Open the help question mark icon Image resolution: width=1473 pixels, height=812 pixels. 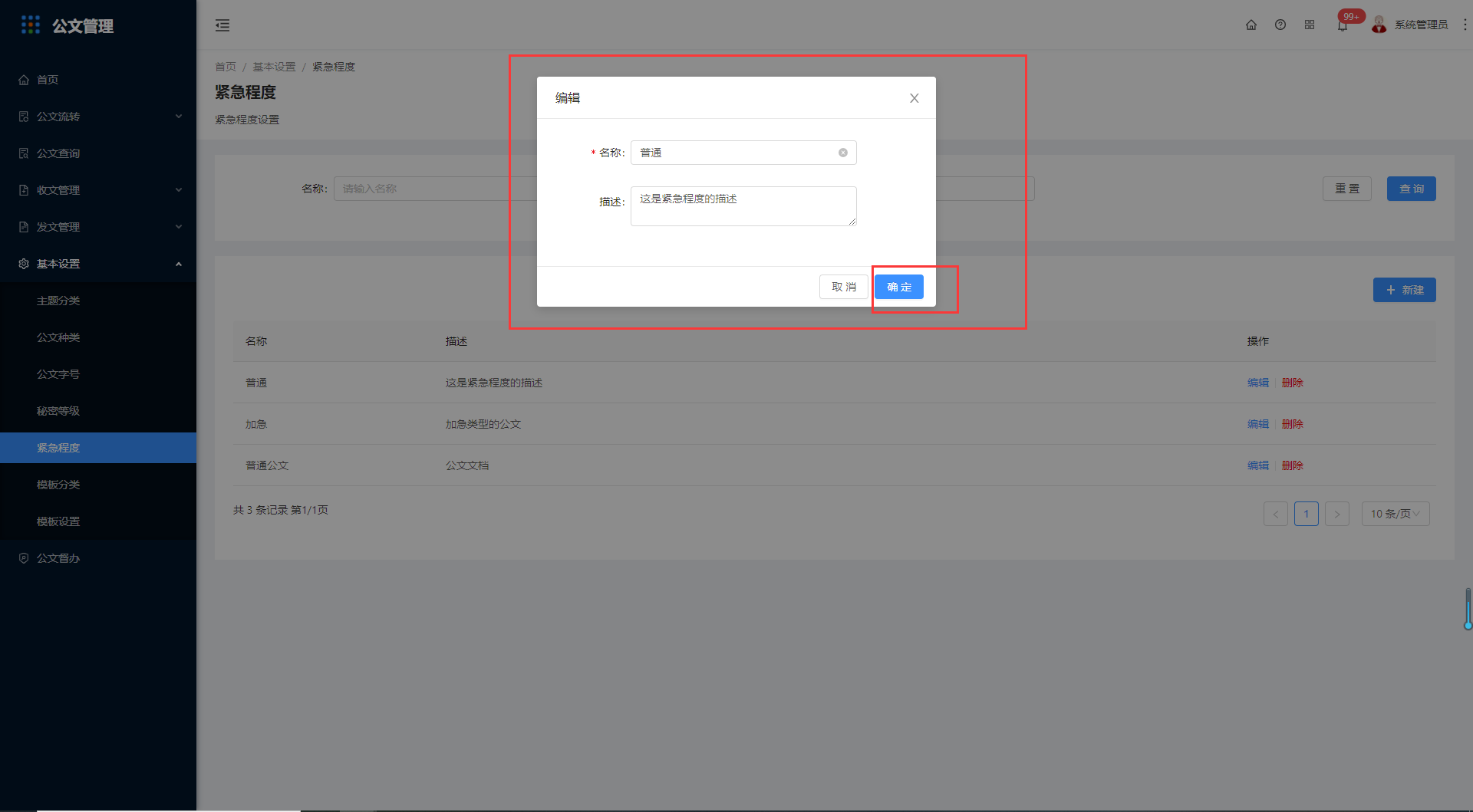point(1280,25)
